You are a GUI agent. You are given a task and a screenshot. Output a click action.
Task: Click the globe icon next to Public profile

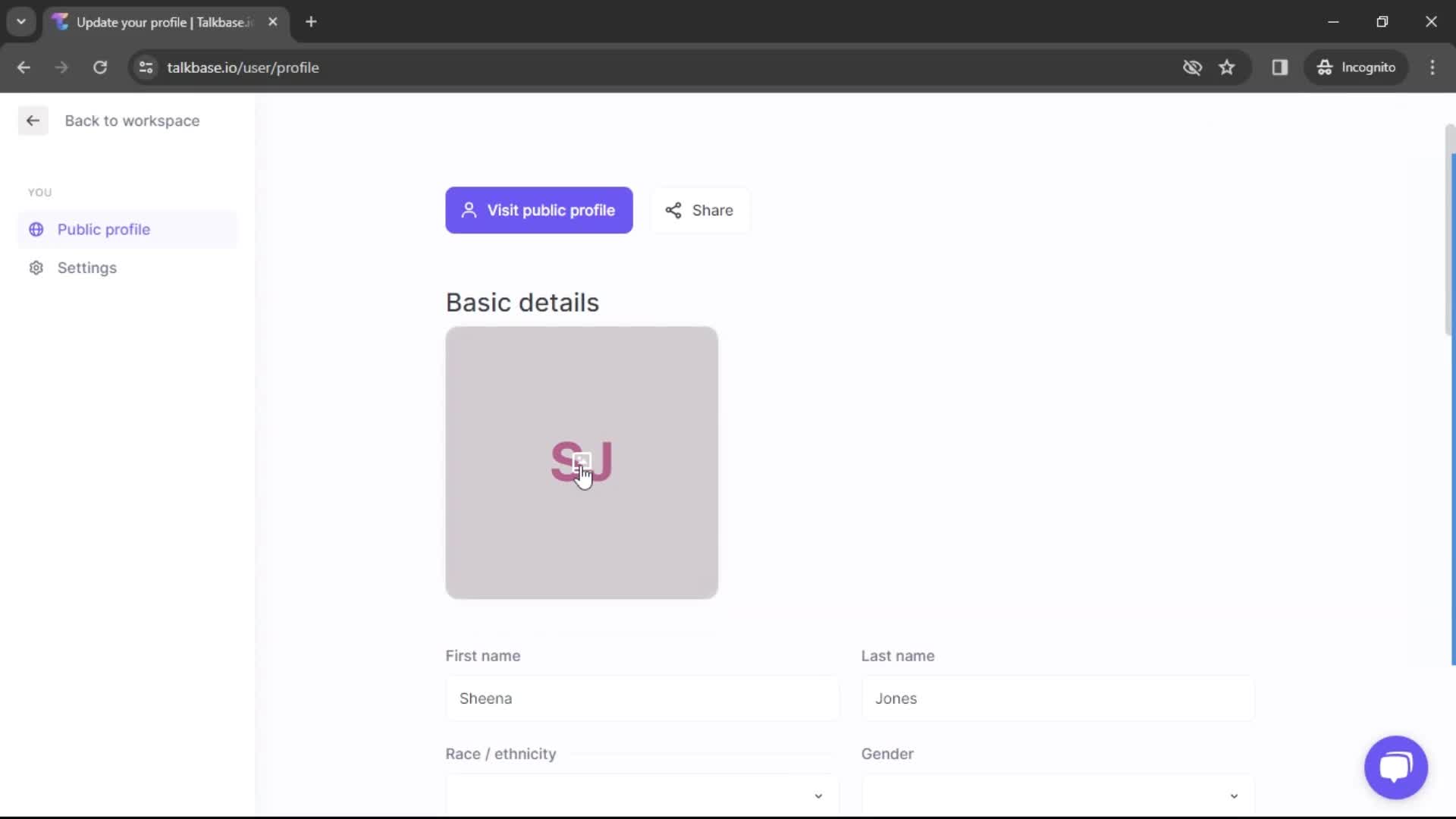[x=36, y=228]
